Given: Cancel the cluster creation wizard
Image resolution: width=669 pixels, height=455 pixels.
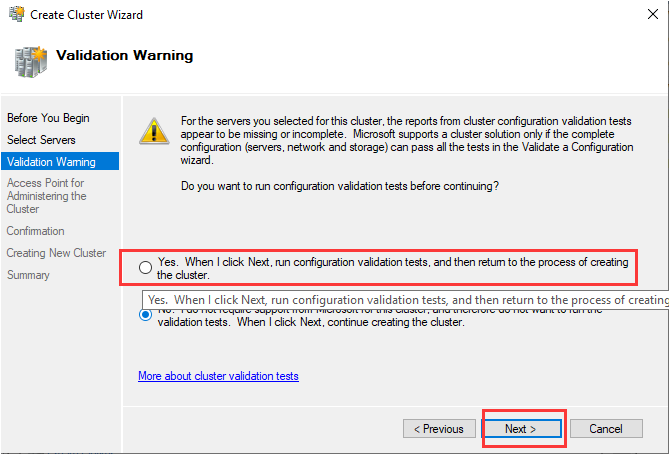Looking at the screenshot, I should point(605,429).
